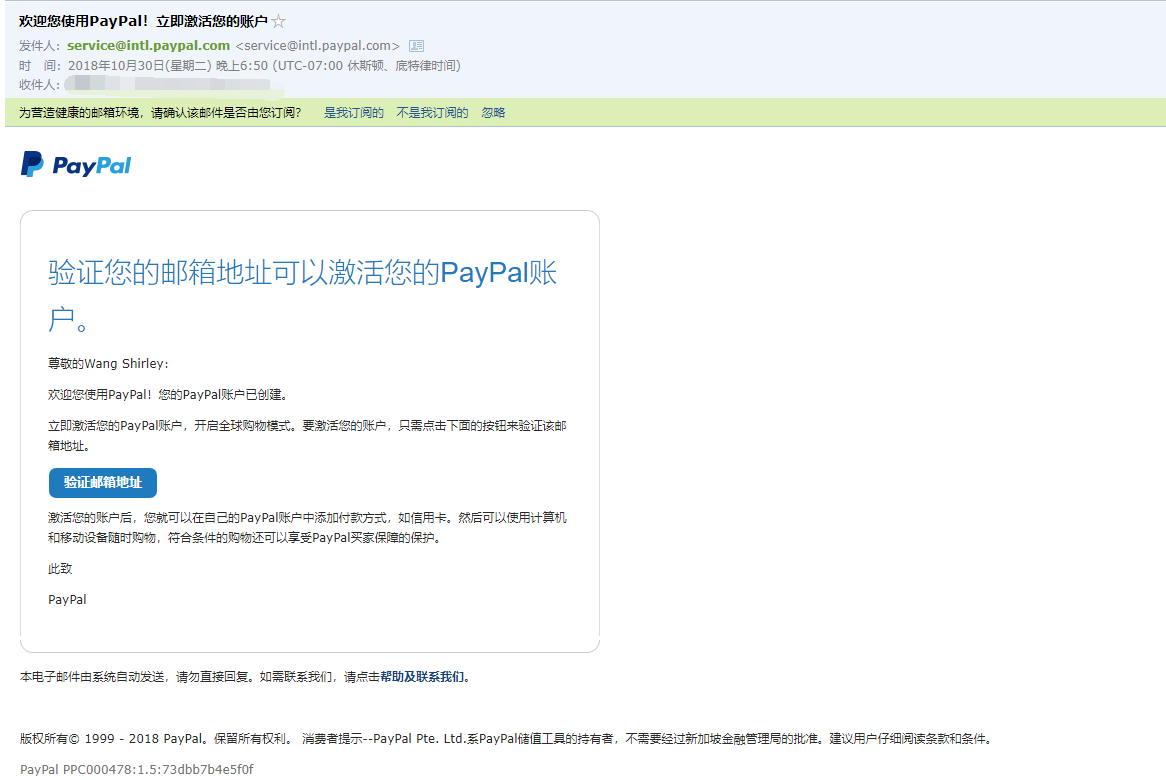
Task: Click the gray sender address in angle brackets
Action: pyautogui.click(x=317, y=46)
